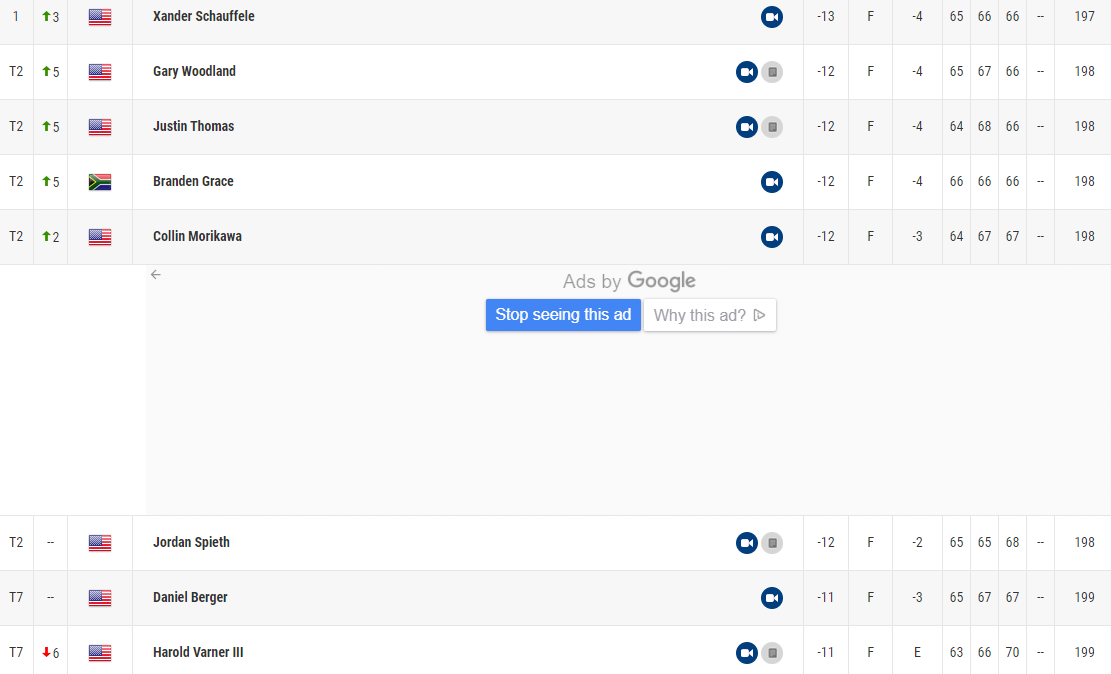This screenshot has width=1111, height=674.
Task: Open Daniel Berger's player name link
Action: [x=190, y=598]
